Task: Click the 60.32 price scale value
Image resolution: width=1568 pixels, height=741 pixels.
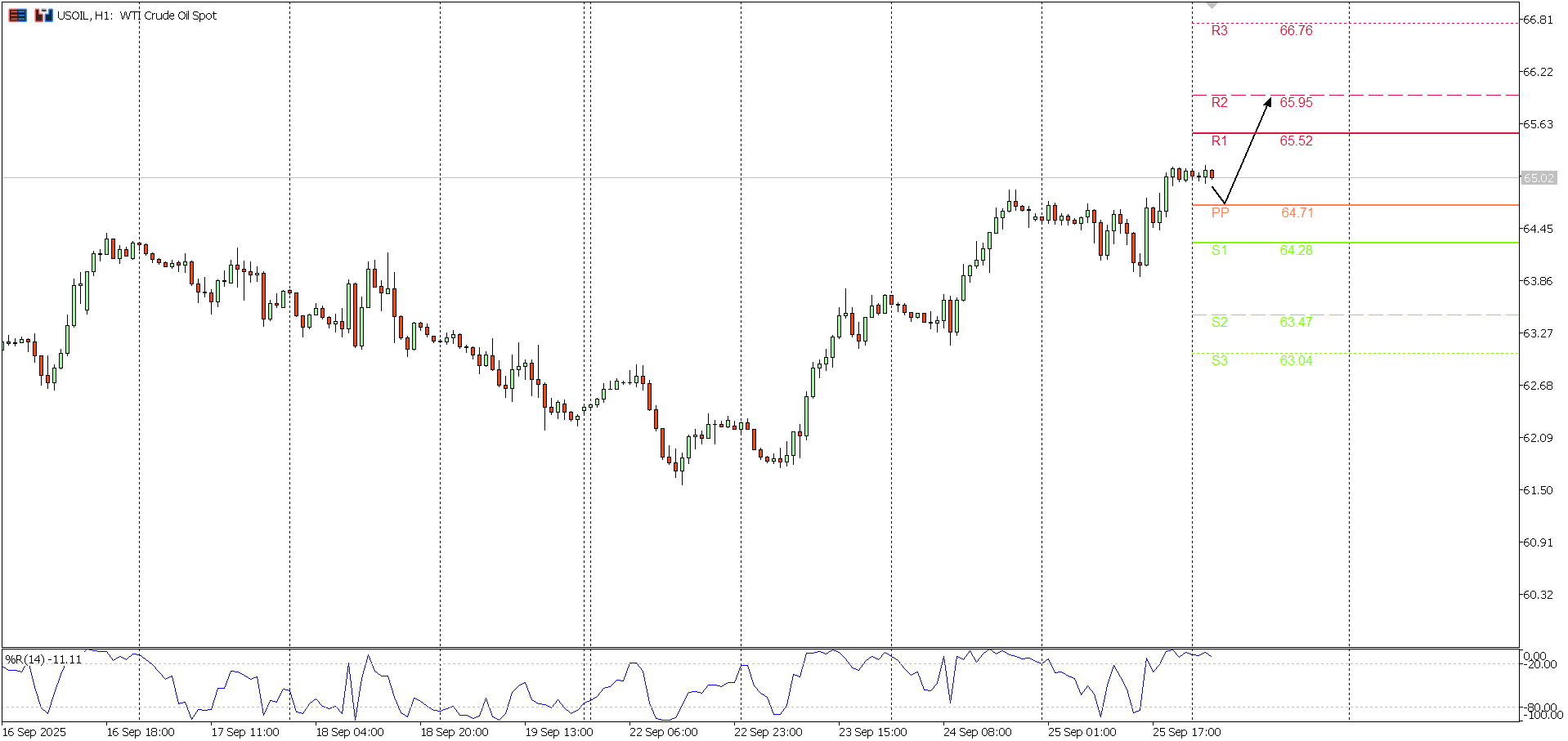Action: coord(1537,595)
